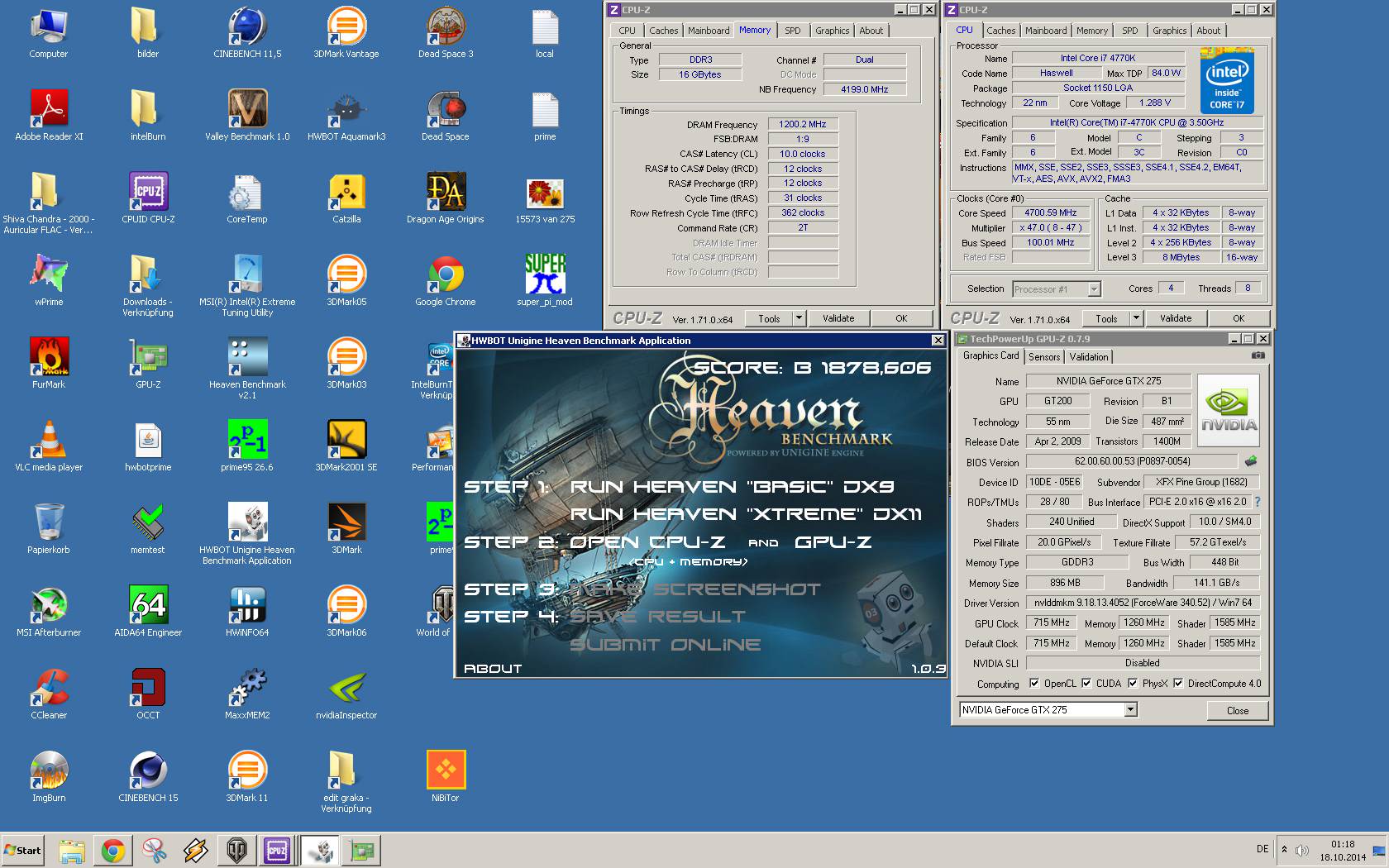Open 3DMark Vantage desktop shortcut

point(346,33)
